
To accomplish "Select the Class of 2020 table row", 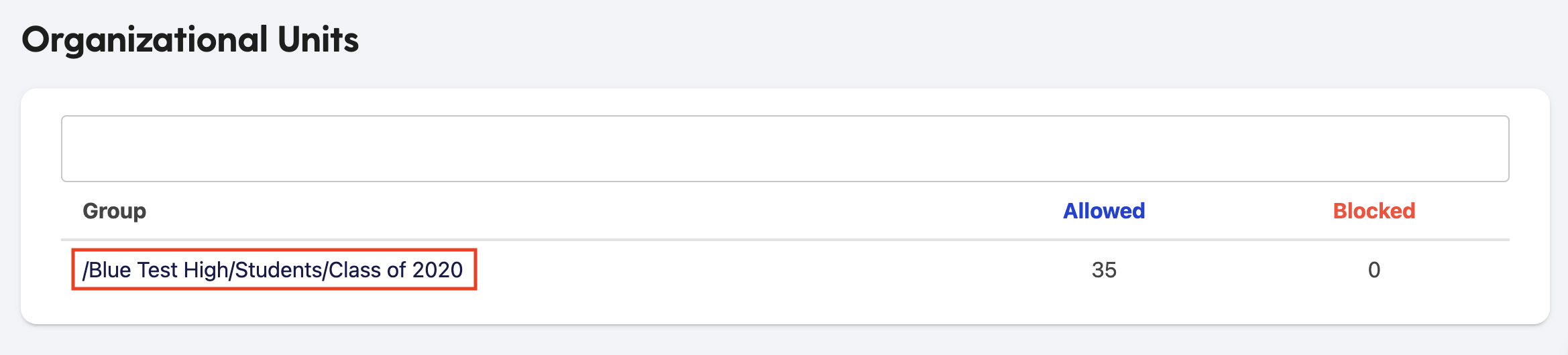I will pyautogui.click(x=785, y=270).
